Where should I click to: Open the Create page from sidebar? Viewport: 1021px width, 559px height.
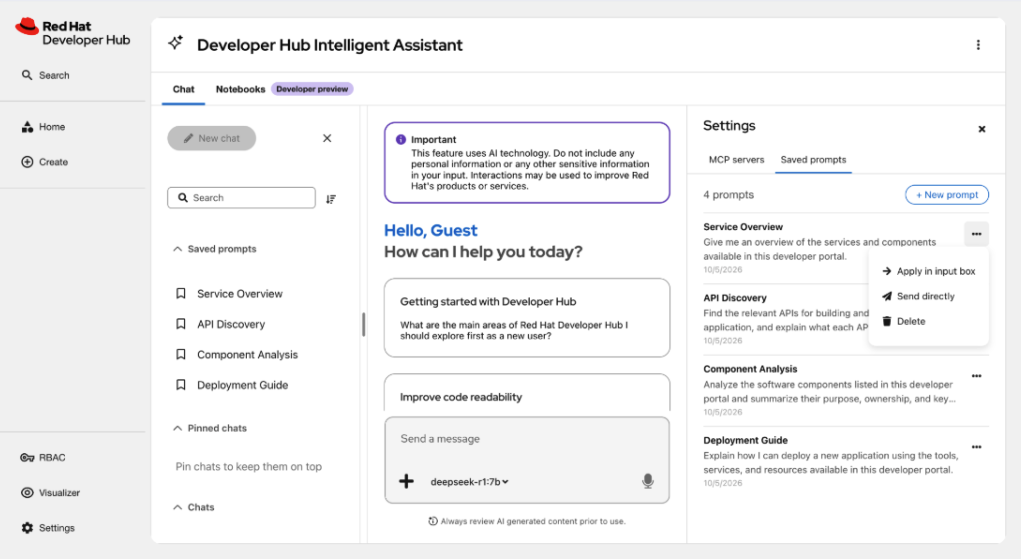click(x=45, y=162)
